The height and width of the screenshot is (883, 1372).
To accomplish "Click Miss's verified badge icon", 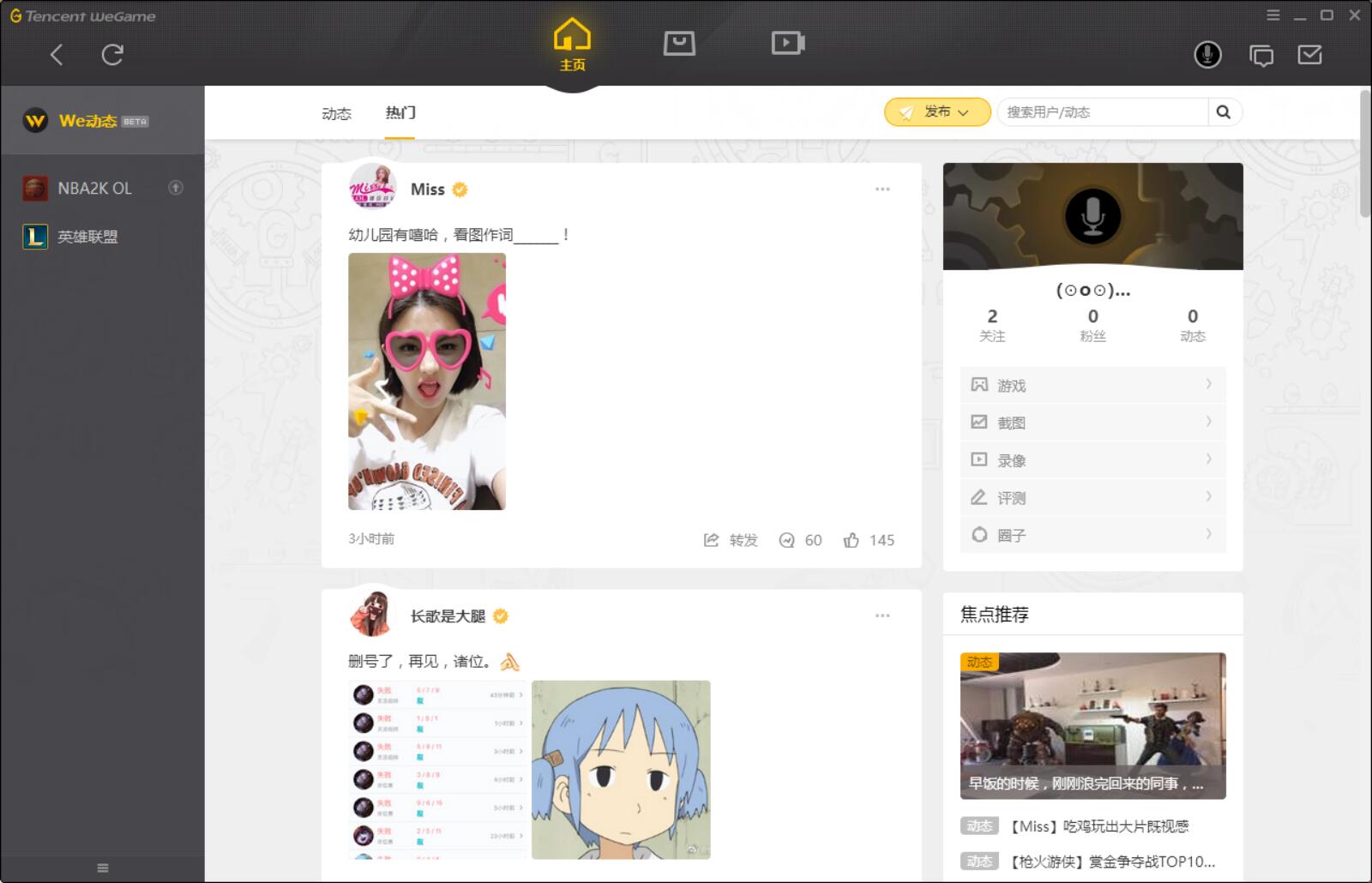I will pyautogui.click(x=460, y=189).
